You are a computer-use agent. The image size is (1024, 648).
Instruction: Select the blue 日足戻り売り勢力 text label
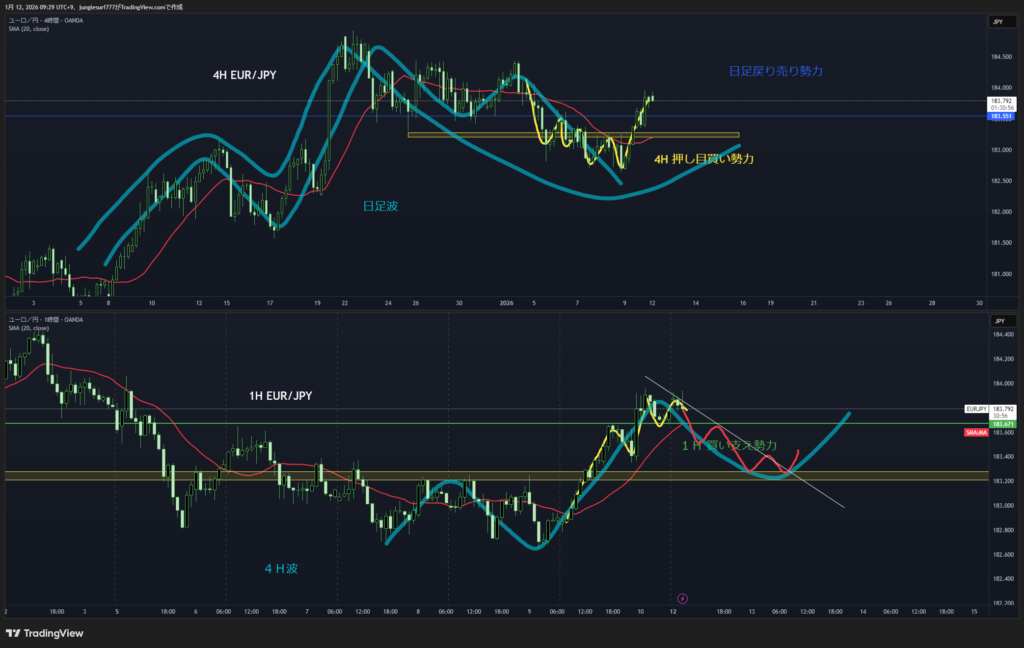pos(776,71)
